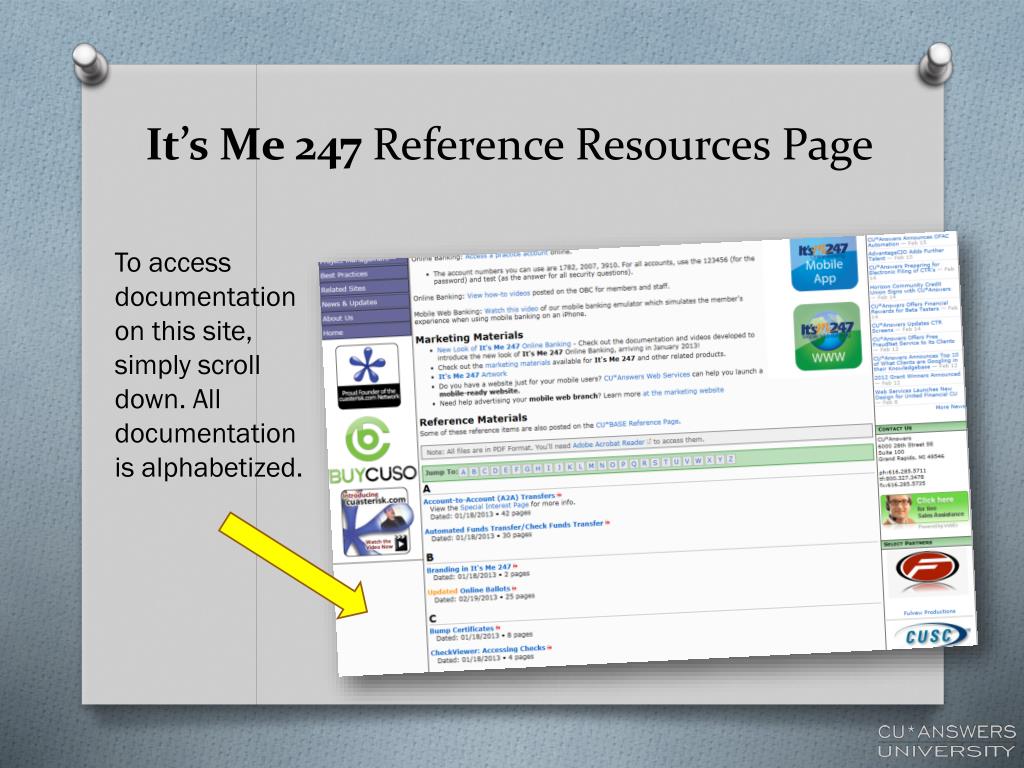Open the BuyCUSO logo

pos(372,452)
